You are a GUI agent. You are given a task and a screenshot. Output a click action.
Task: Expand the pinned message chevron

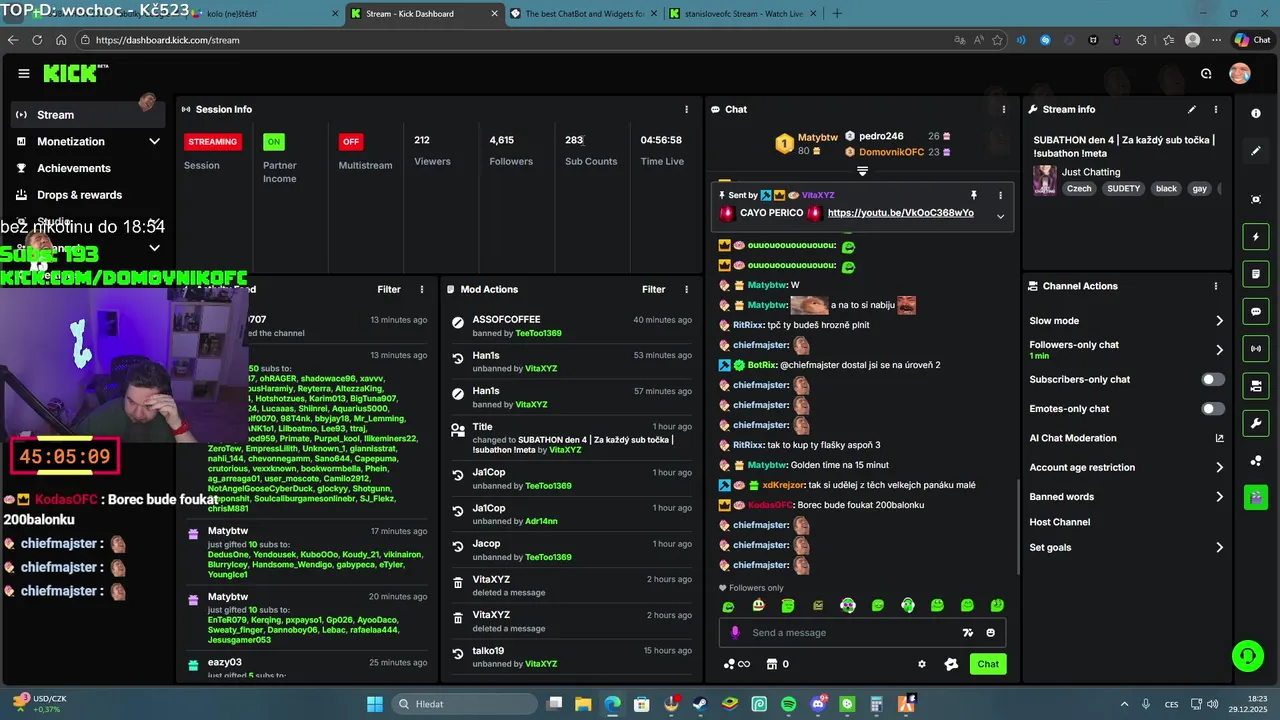coord(1000,216)
